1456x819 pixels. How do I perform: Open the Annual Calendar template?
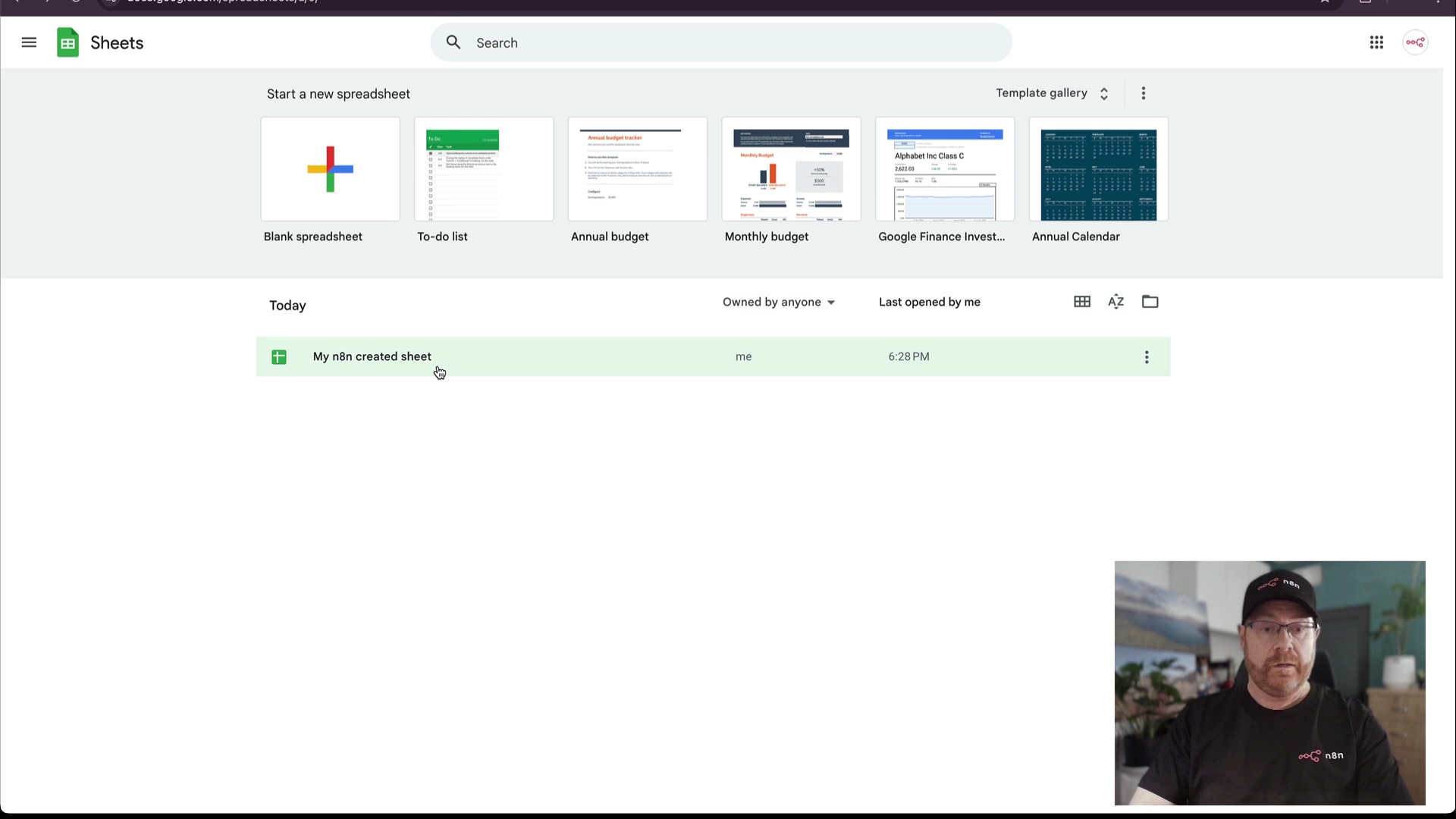[1098, 169]
